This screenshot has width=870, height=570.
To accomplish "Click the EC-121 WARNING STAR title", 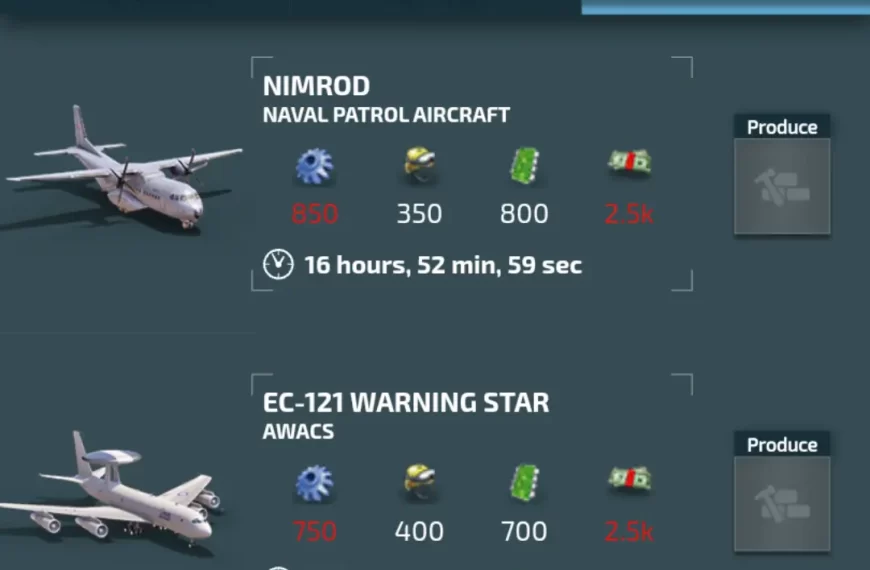I will (406, 402).
